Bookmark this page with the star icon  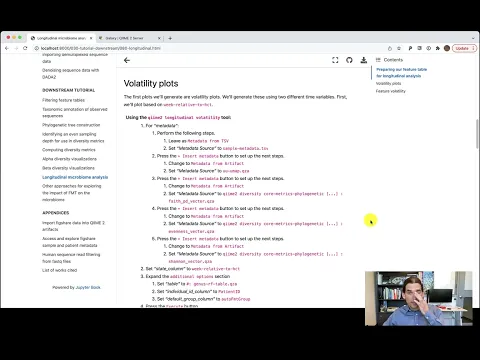tap(399, 48)
